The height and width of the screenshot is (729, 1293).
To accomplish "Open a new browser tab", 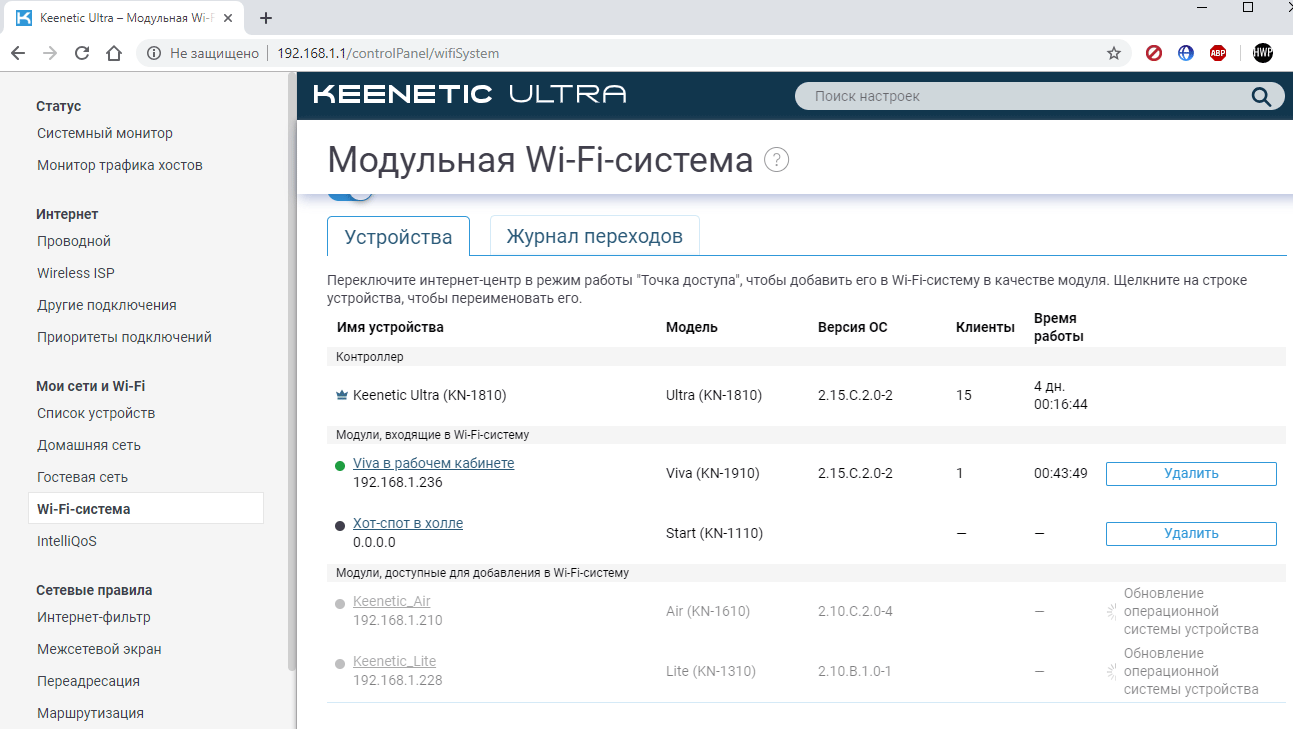I will tap(266, 18).
